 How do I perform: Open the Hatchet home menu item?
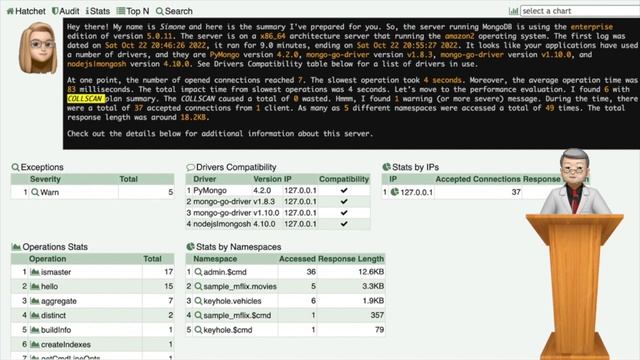pyautogui.click(x=26, y=11)
